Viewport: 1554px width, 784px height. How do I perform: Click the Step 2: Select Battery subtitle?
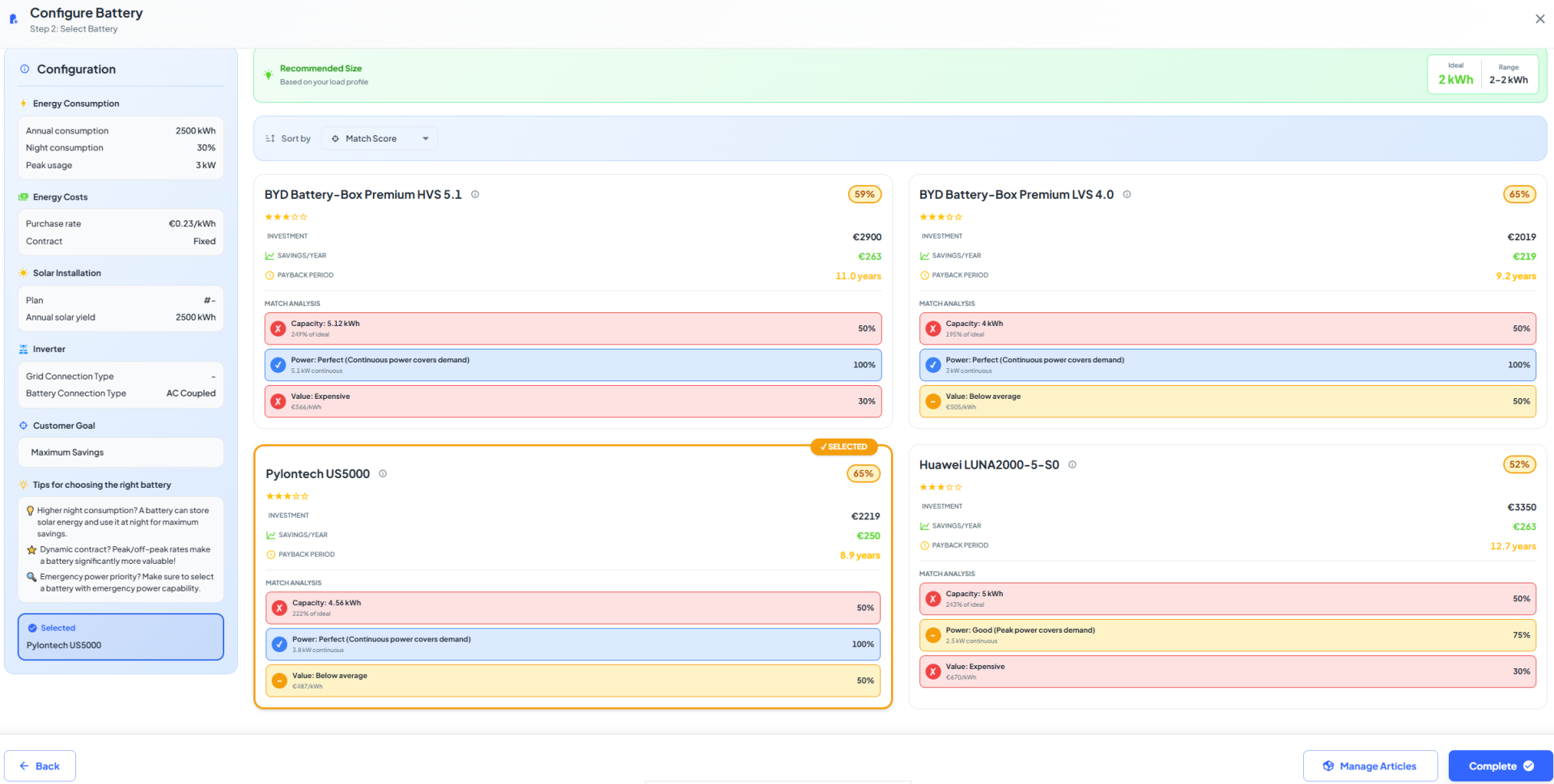[74, 29]
